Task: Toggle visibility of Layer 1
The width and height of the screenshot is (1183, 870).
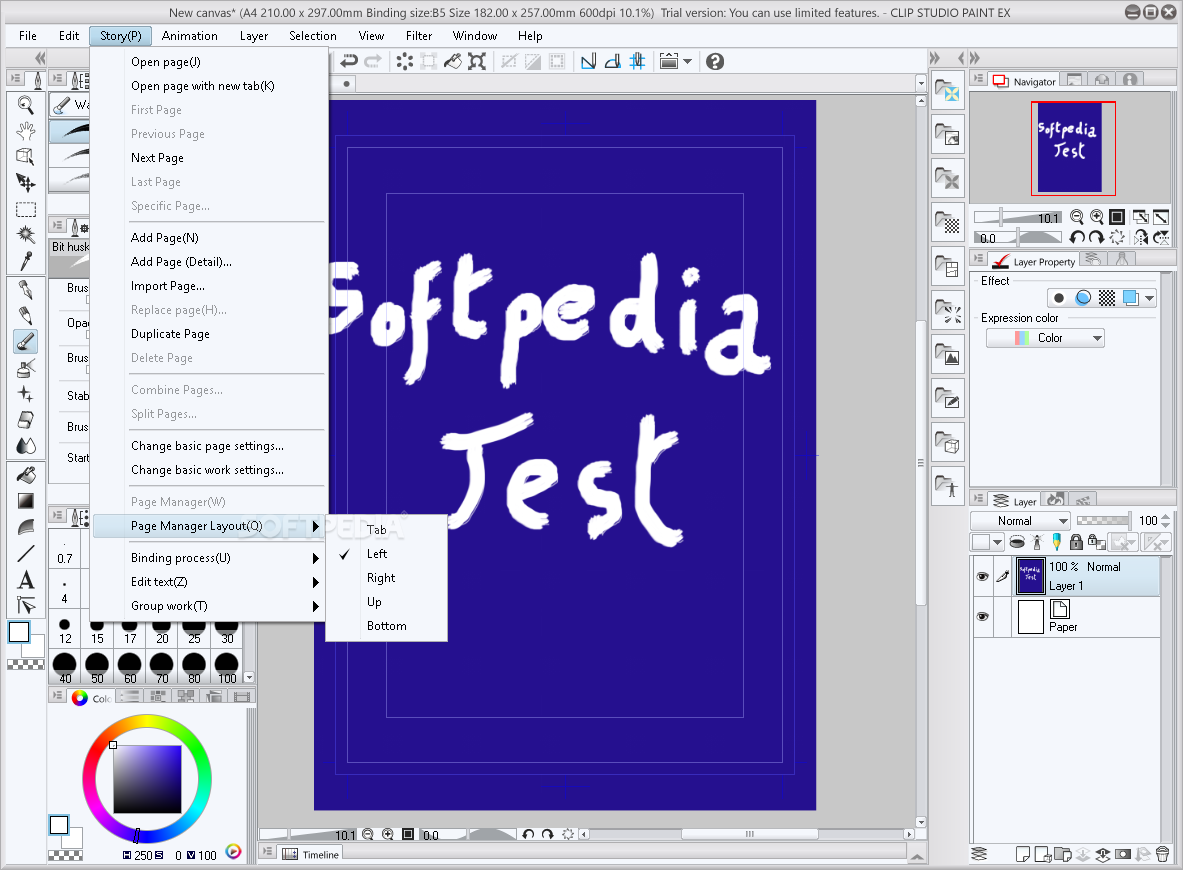Action: 982,576
